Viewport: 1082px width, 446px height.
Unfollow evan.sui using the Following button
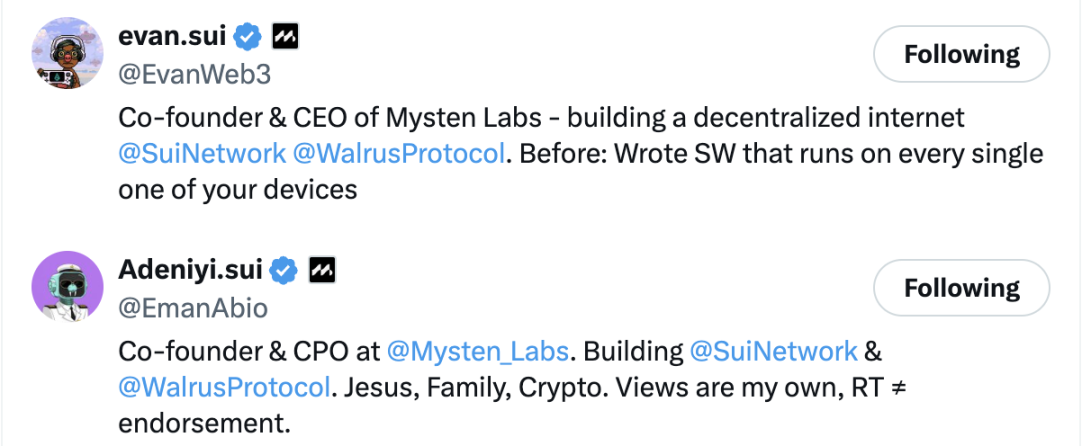961,54
